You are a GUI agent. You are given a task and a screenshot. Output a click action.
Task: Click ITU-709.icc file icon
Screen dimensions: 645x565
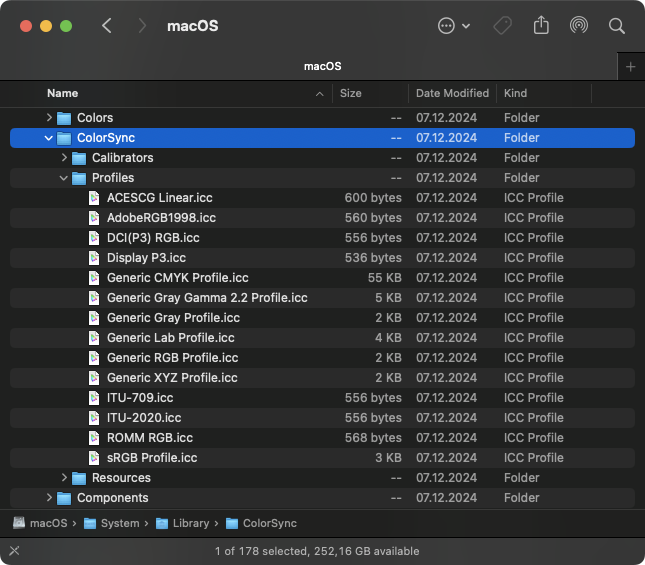94,398
